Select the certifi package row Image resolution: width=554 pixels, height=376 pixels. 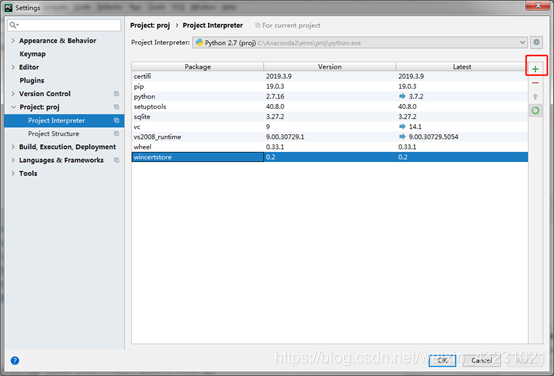(330, 76)
